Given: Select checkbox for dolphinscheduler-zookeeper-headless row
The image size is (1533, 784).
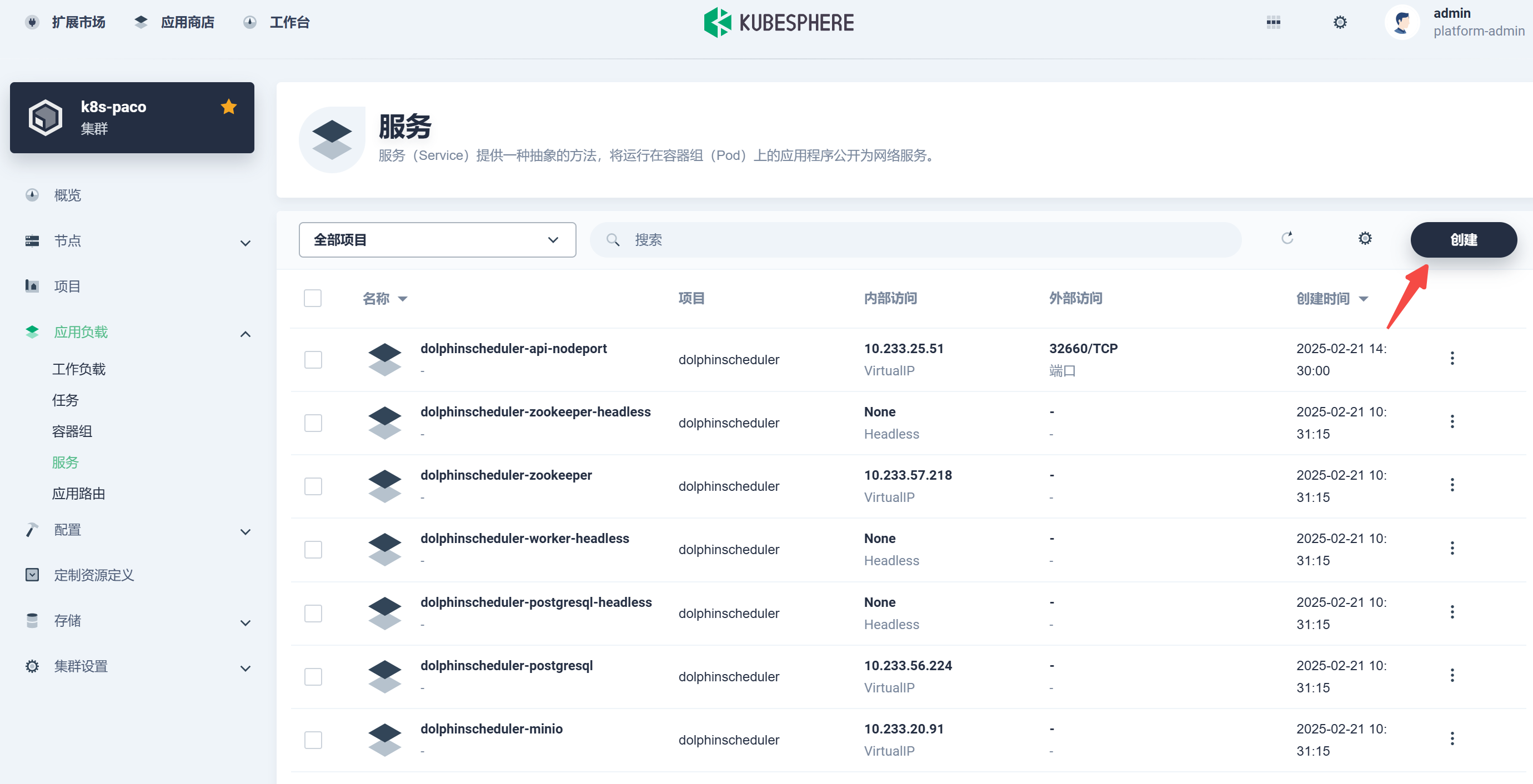Looking at the screenshot, I should point(312,423).
